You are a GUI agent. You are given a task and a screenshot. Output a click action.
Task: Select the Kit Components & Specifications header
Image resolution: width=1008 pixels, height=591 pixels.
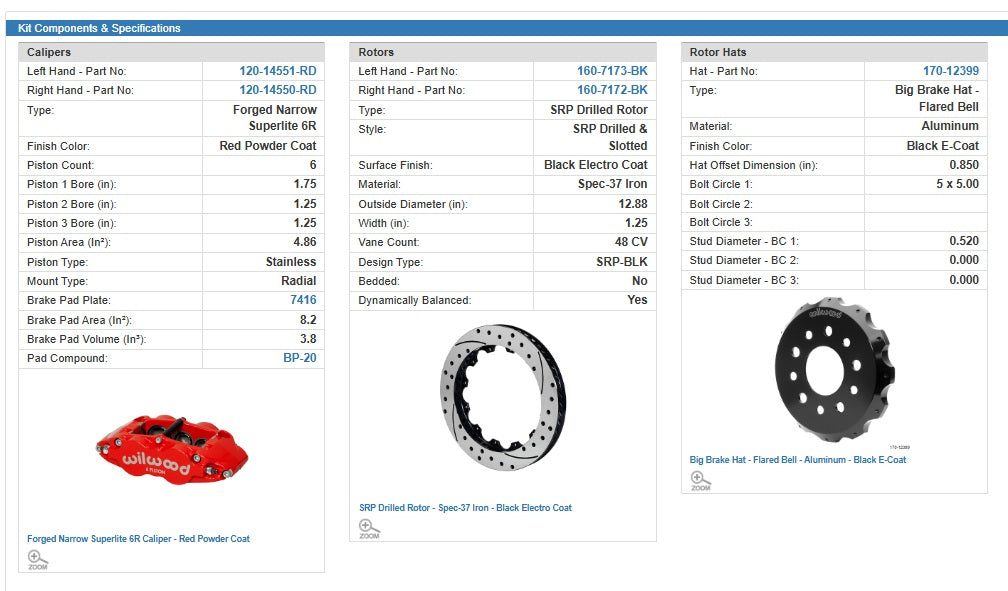99,28
